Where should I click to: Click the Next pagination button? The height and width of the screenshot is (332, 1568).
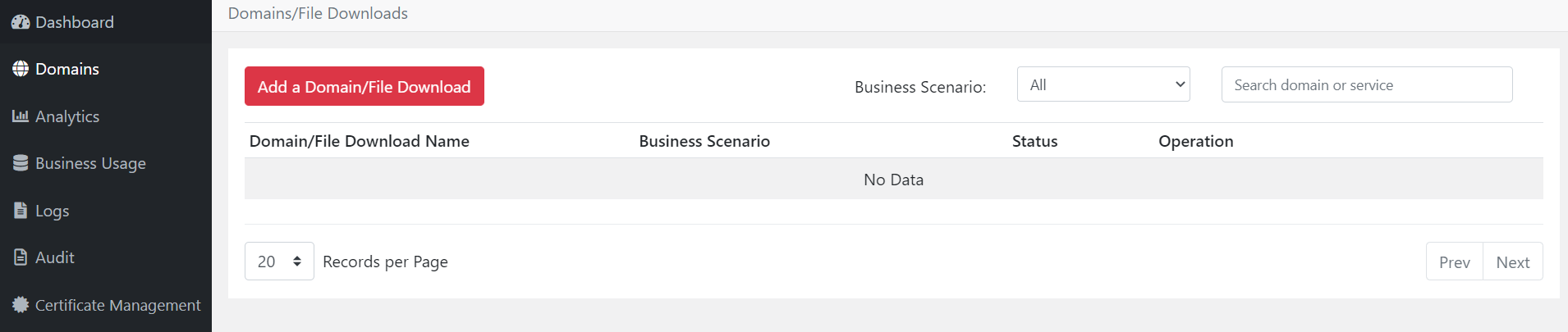coord(1512,262)
